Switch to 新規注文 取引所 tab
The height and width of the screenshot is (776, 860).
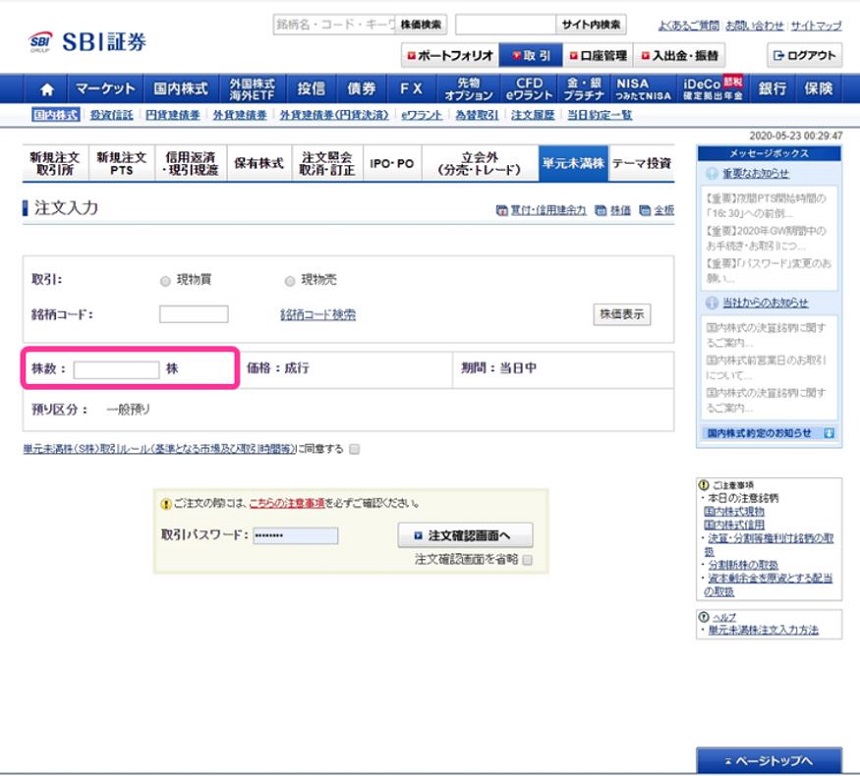(x=55, y=163)
